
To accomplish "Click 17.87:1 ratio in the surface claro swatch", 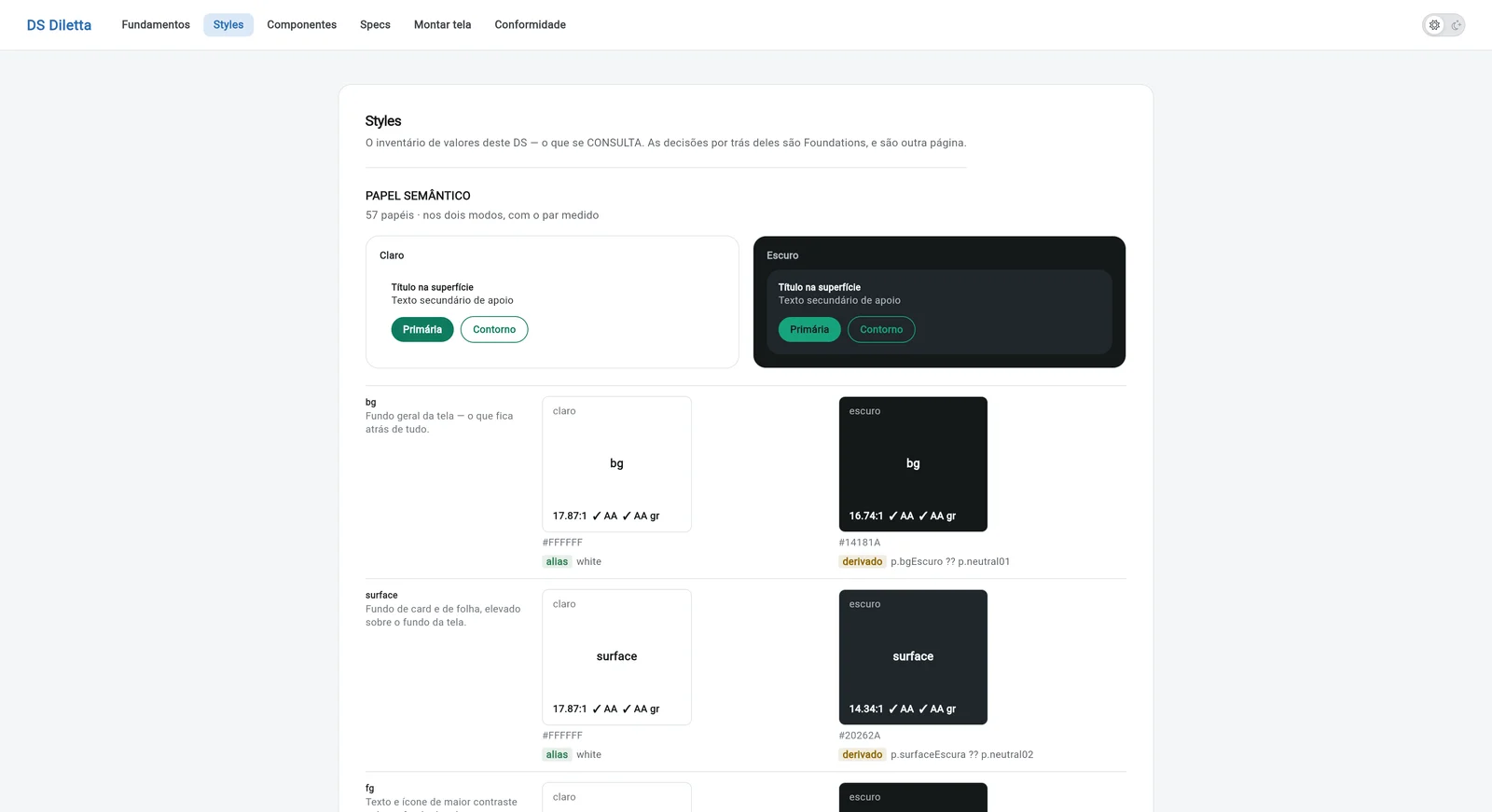I will pyautogui.click(x=570, y=709).
